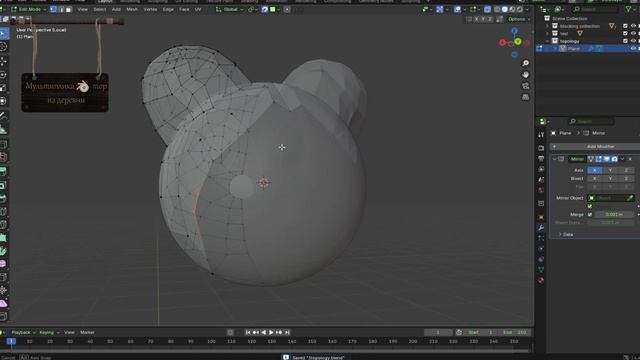Click the pan hand navigation icon
Viewport: 640px width, 360px height.
click(x=525, y=75)
